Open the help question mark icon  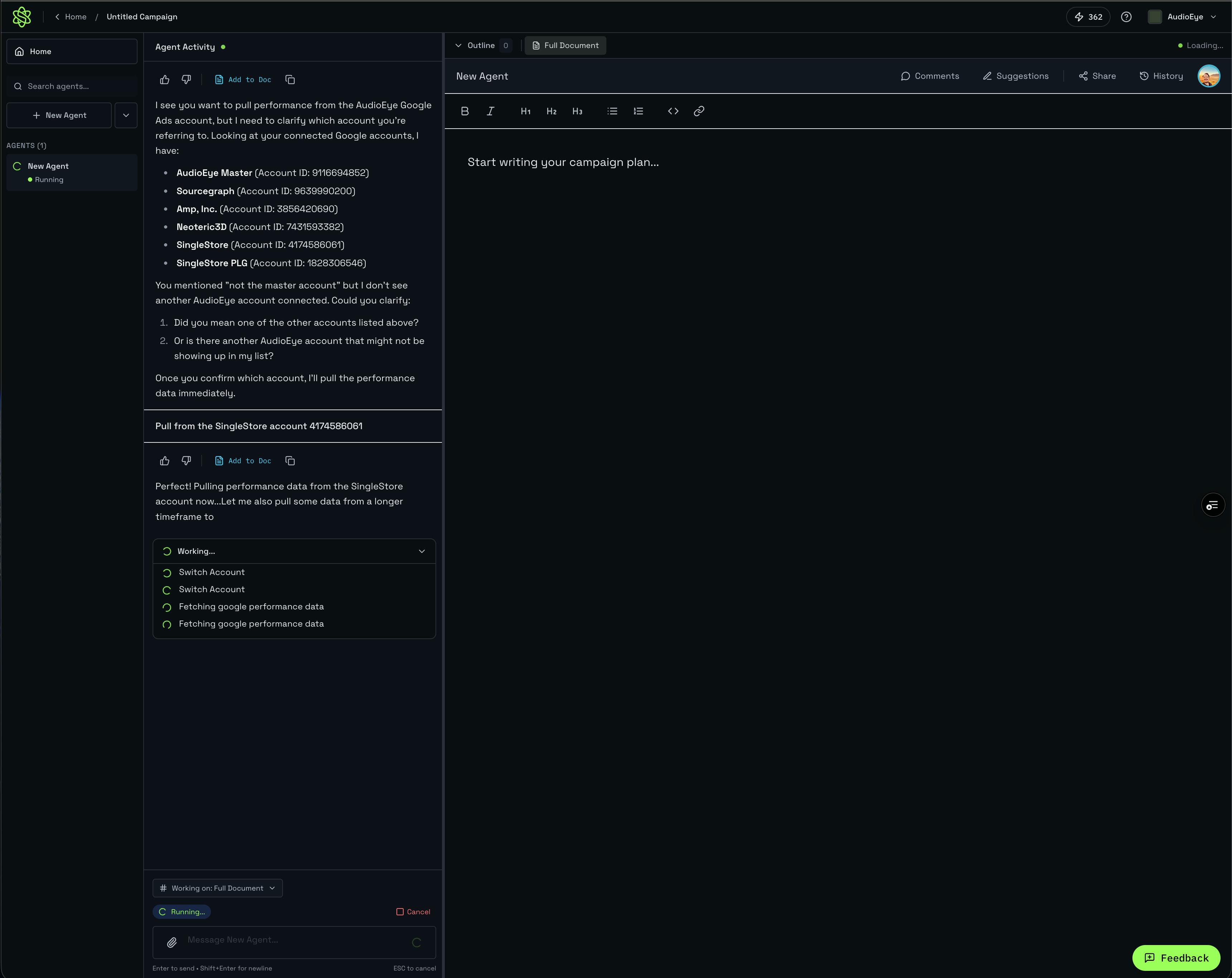(1126, 16)
